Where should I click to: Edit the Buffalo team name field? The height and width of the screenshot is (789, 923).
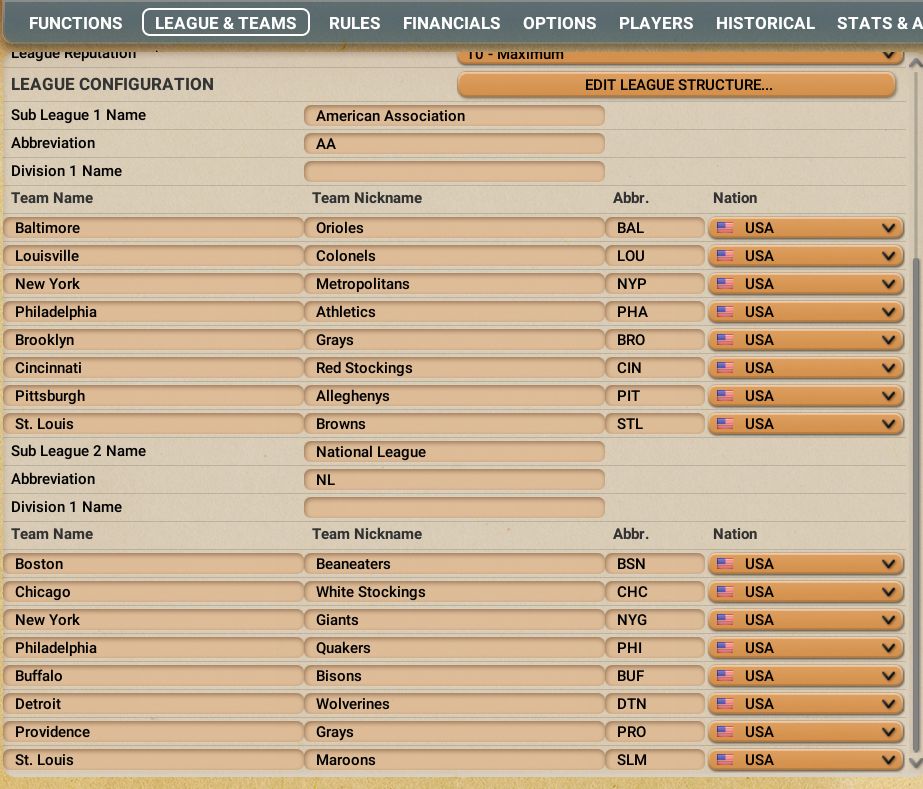point(153,676)
